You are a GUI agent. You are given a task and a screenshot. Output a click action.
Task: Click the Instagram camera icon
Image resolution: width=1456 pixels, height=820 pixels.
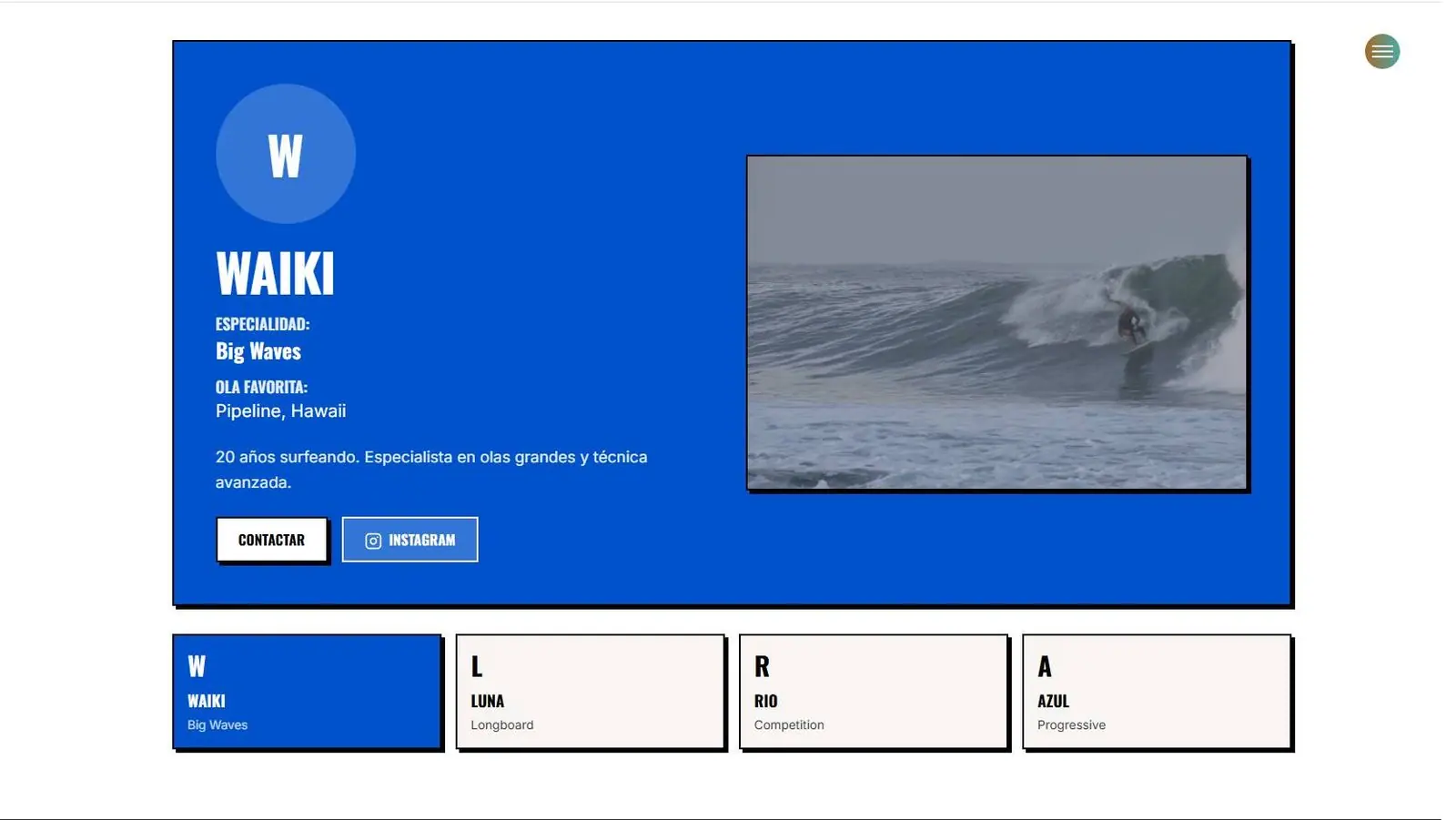point(373,541)
